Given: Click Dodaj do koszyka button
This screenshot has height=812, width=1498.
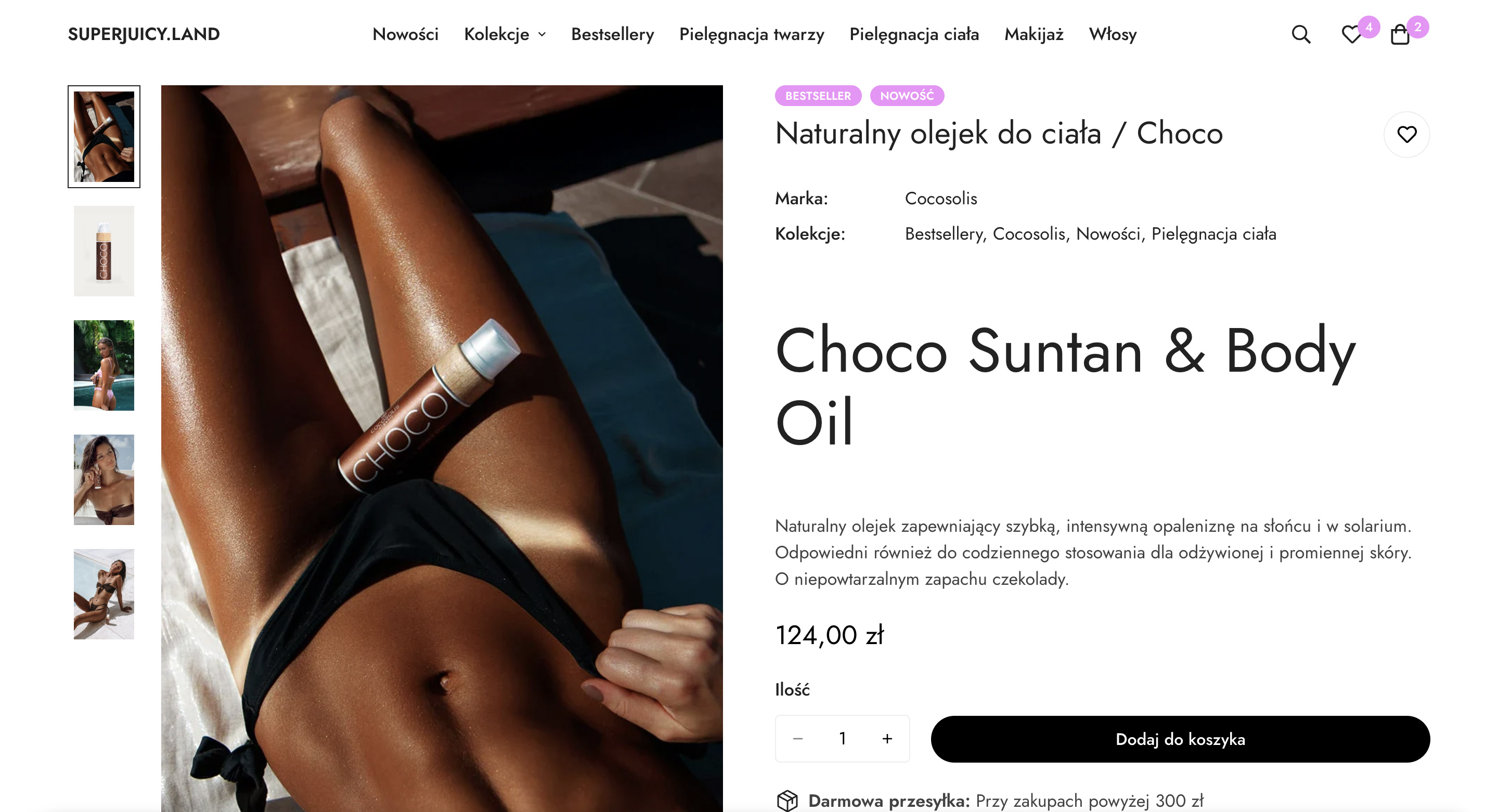Looking at the screenshot, I should [x=1180, y=739].
